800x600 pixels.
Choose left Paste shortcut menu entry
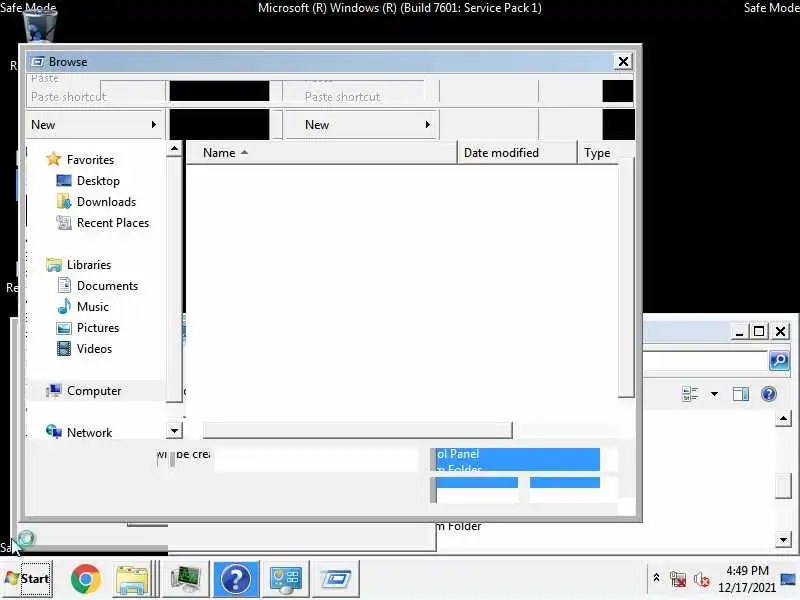tap(68, 96)
